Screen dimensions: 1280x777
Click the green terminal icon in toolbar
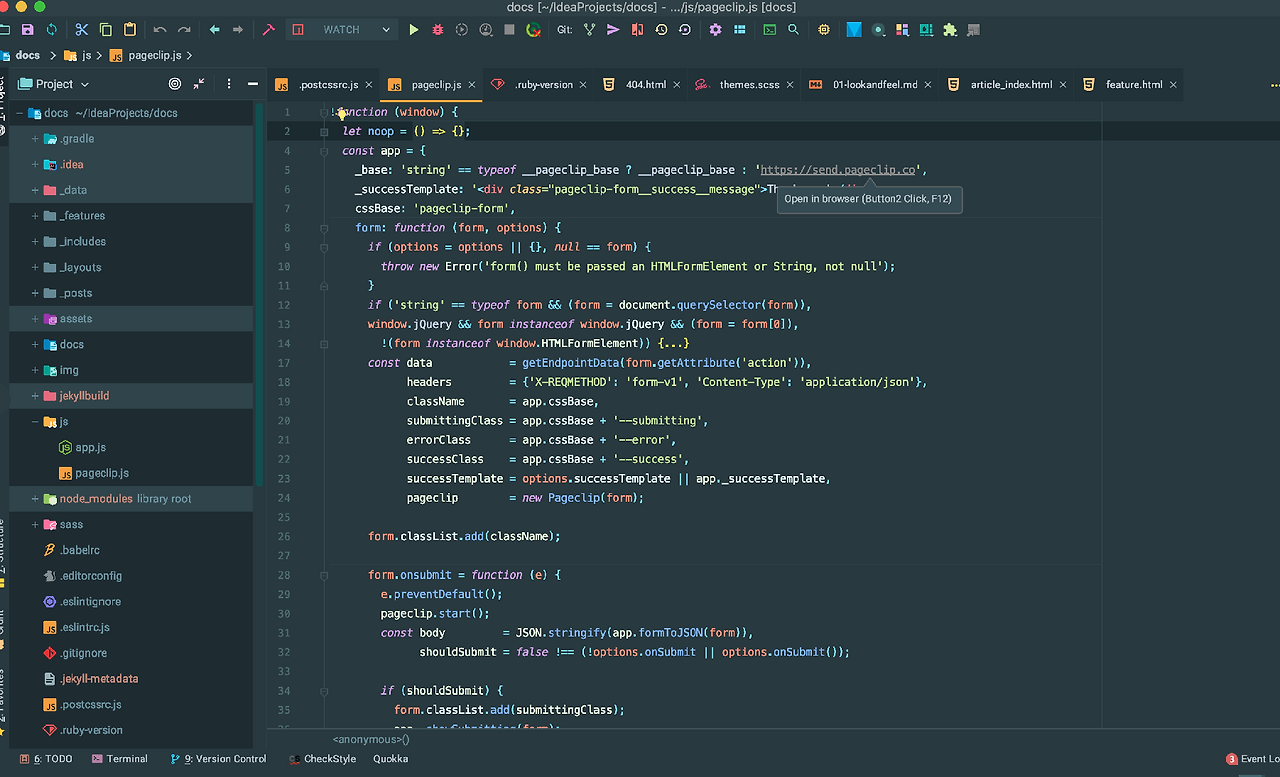pyautogui.click(x=769, y=30)
